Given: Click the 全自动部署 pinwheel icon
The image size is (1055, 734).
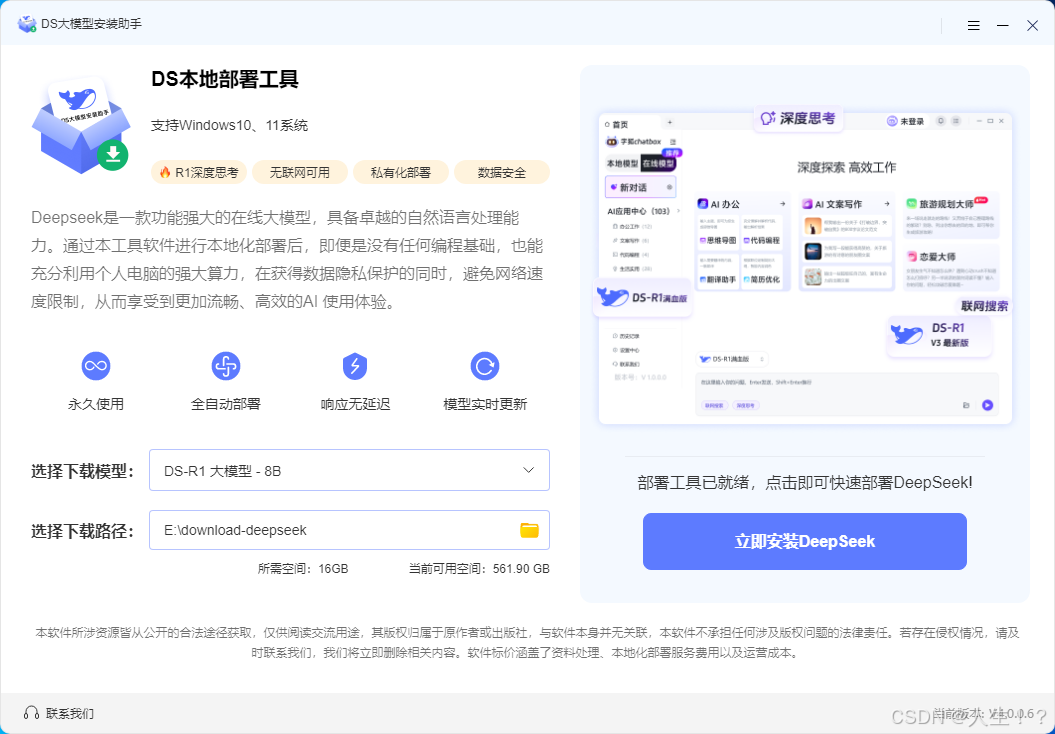Looking at the screenshot, I should [225, 366].
